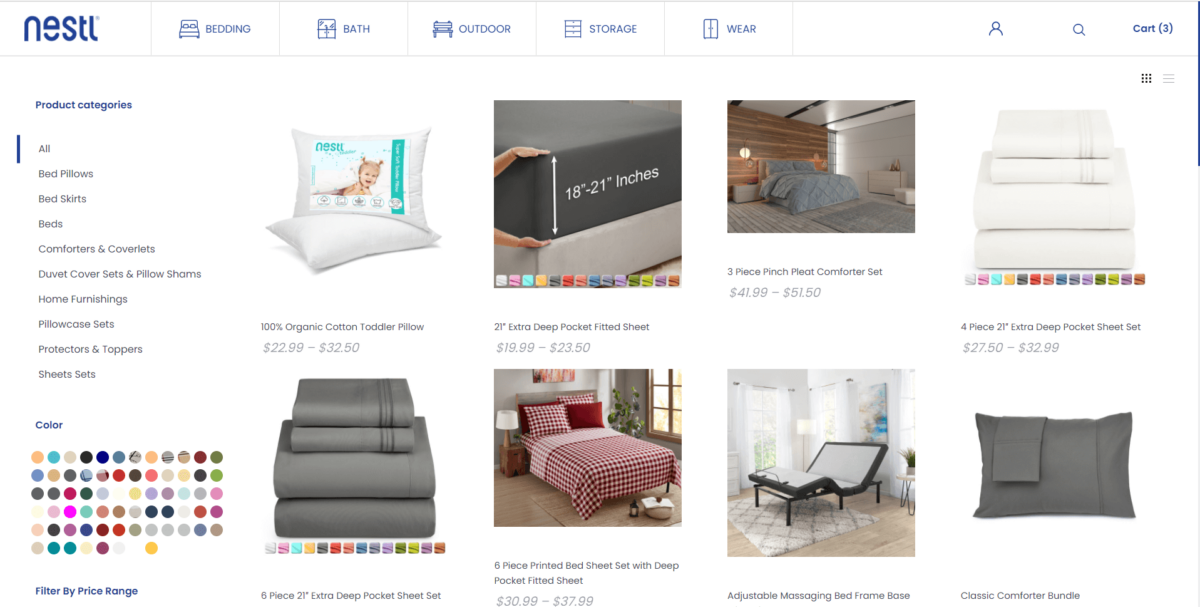Click the Wear wardrobe icon

point(710,29)
